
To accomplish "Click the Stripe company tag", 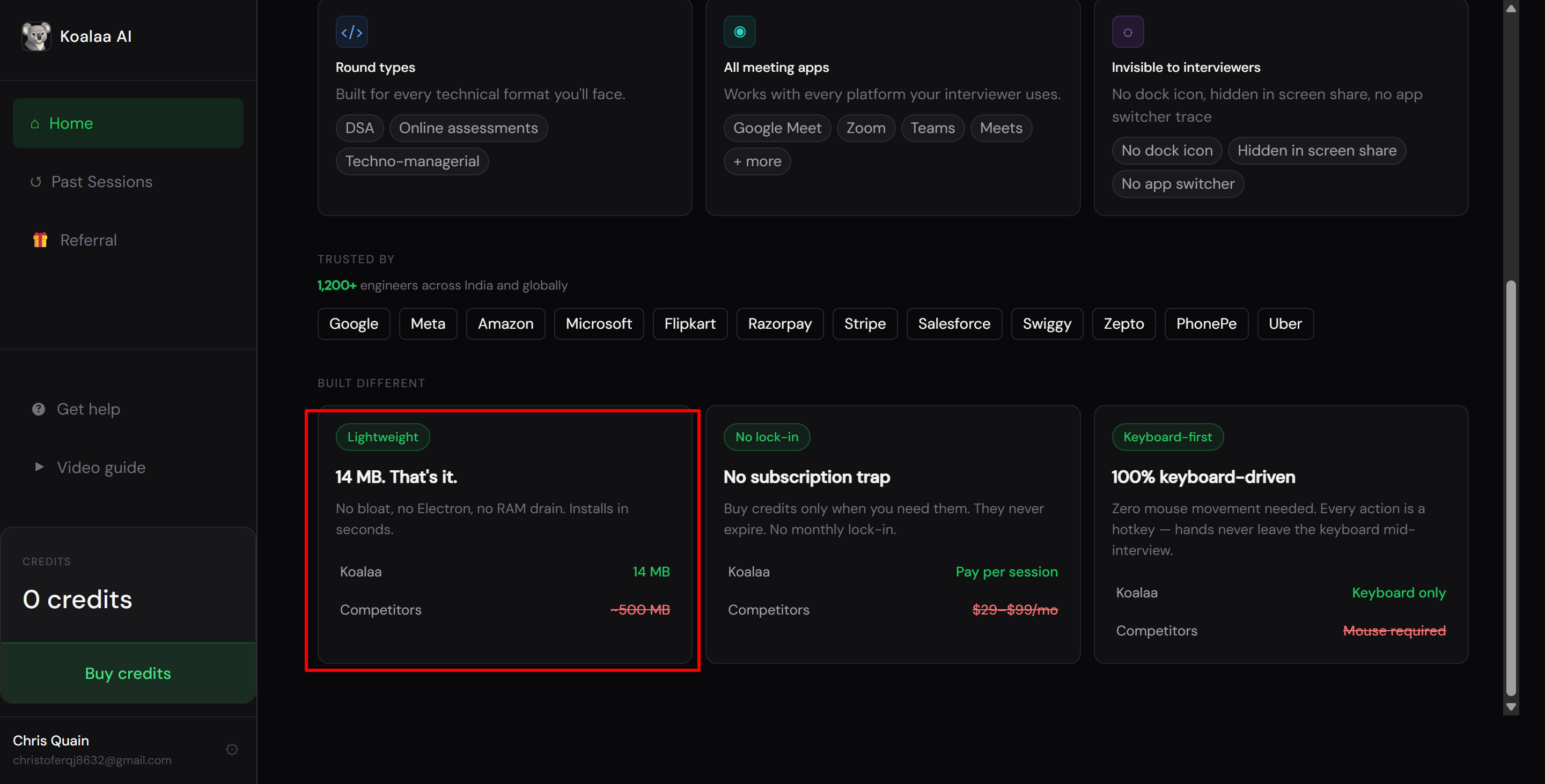I will coord(864,324).
